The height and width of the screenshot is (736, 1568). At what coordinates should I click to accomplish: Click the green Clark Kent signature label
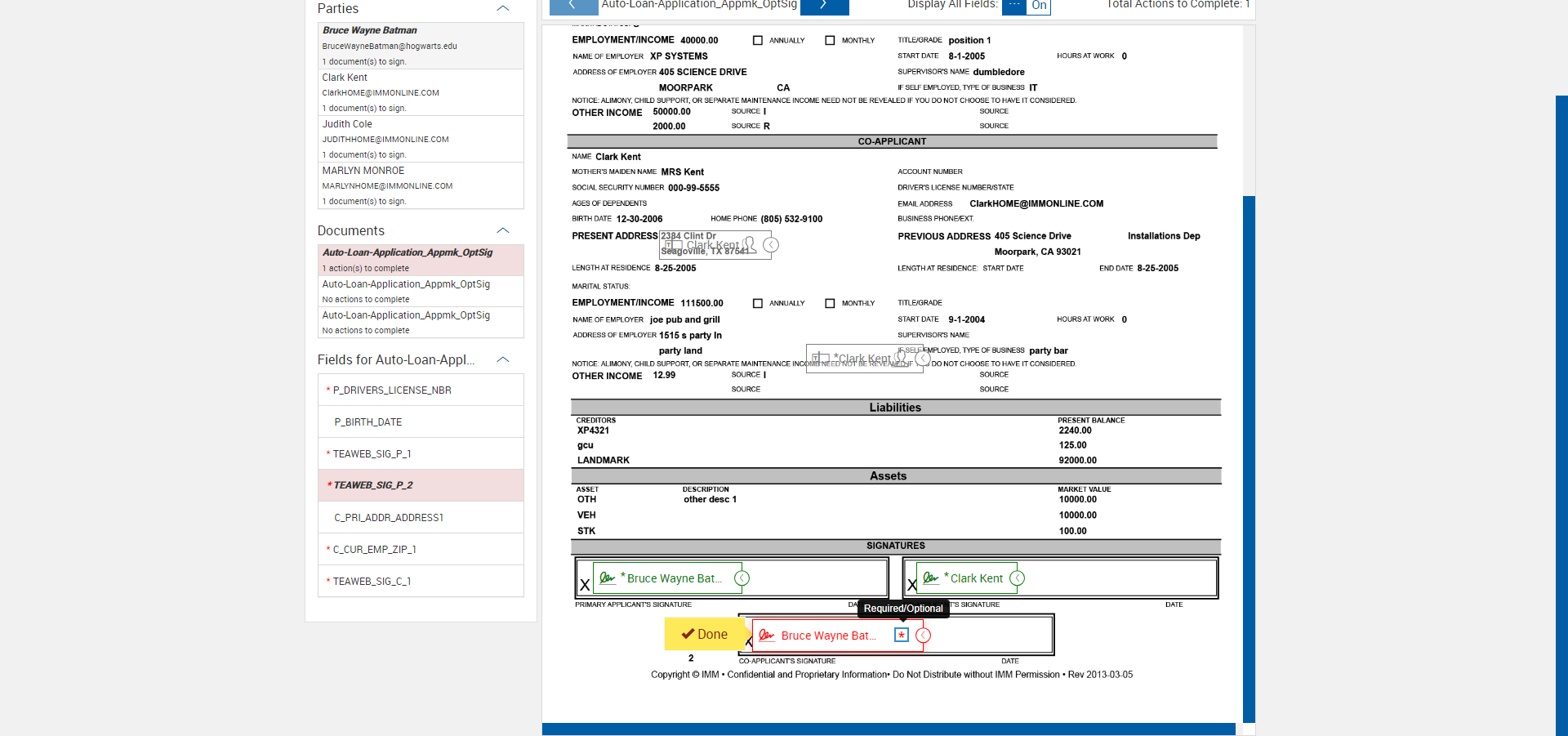[x=977, y=578]
